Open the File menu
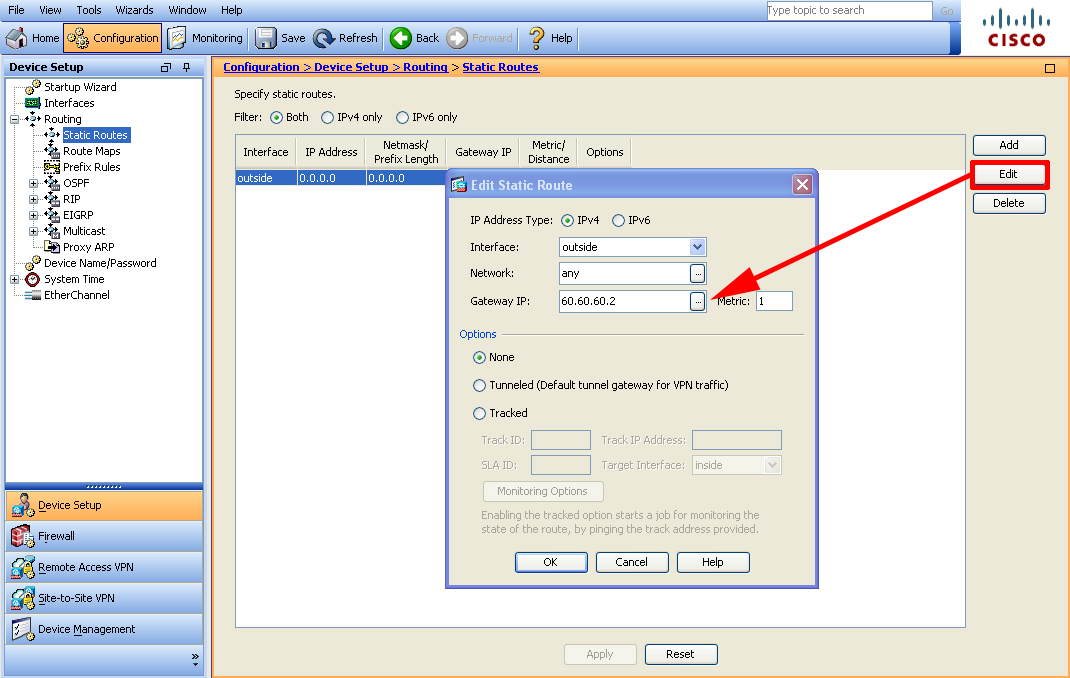Viewport: 1070px width, 678px height. click(16, 10)
